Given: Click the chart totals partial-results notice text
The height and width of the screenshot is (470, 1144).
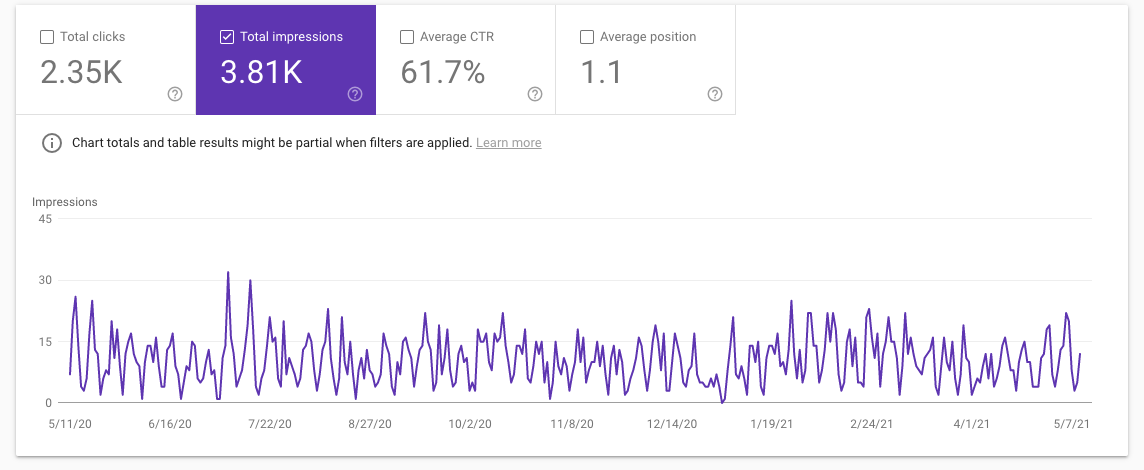Looking at the screenshot, I should coord(272,143).
